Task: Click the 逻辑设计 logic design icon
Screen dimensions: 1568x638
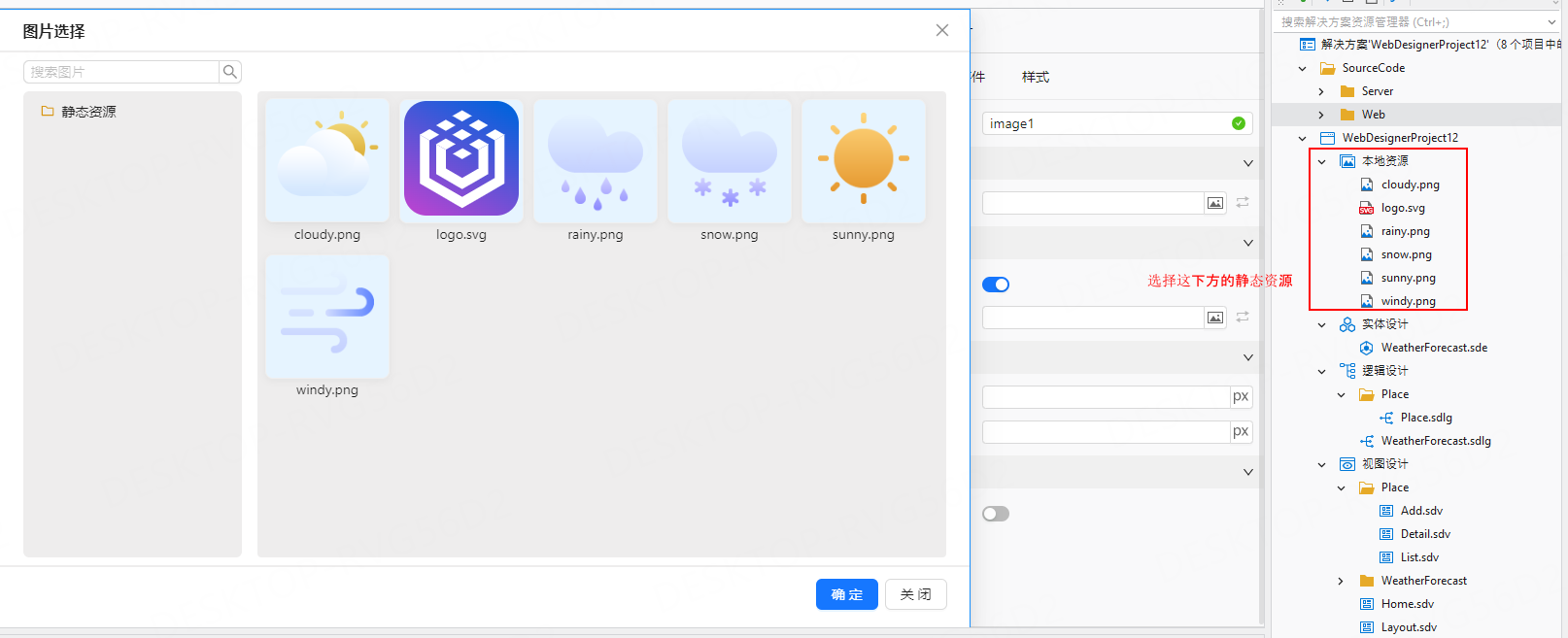Action: (x=1347, y=371)
